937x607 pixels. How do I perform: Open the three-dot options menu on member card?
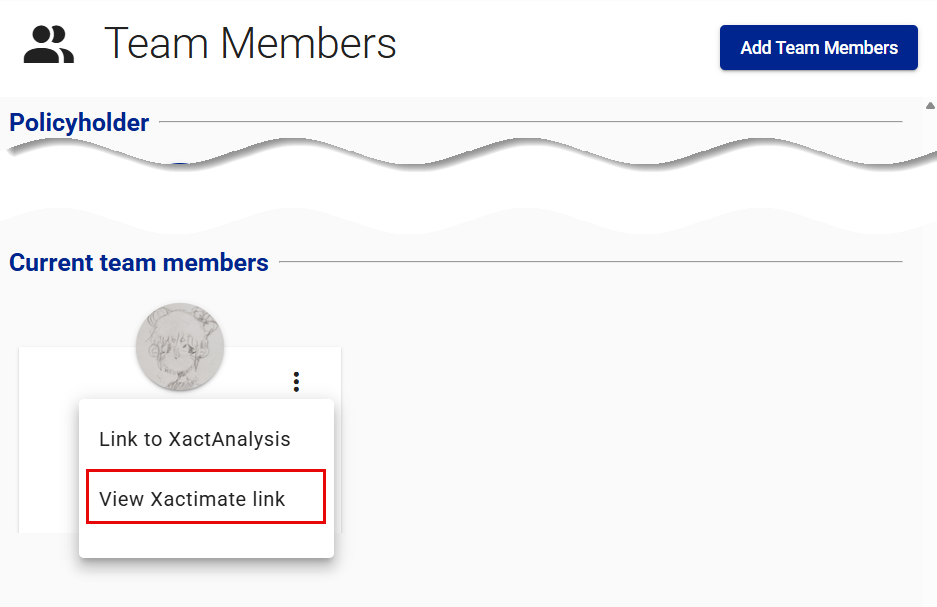296,381
